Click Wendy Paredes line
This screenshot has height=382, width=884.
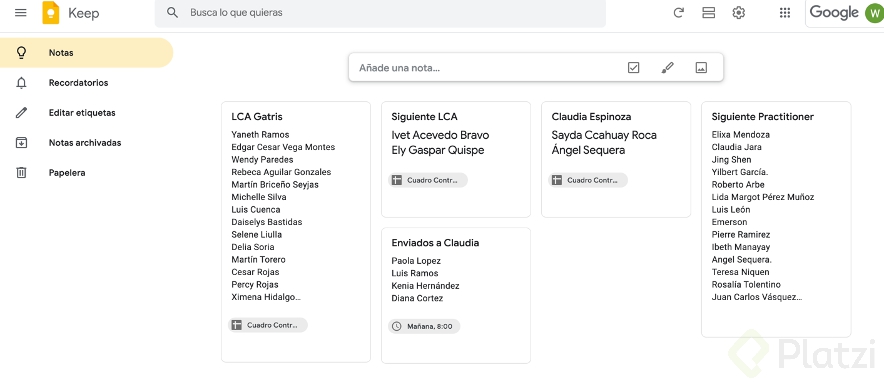click(x=262, y=159)
